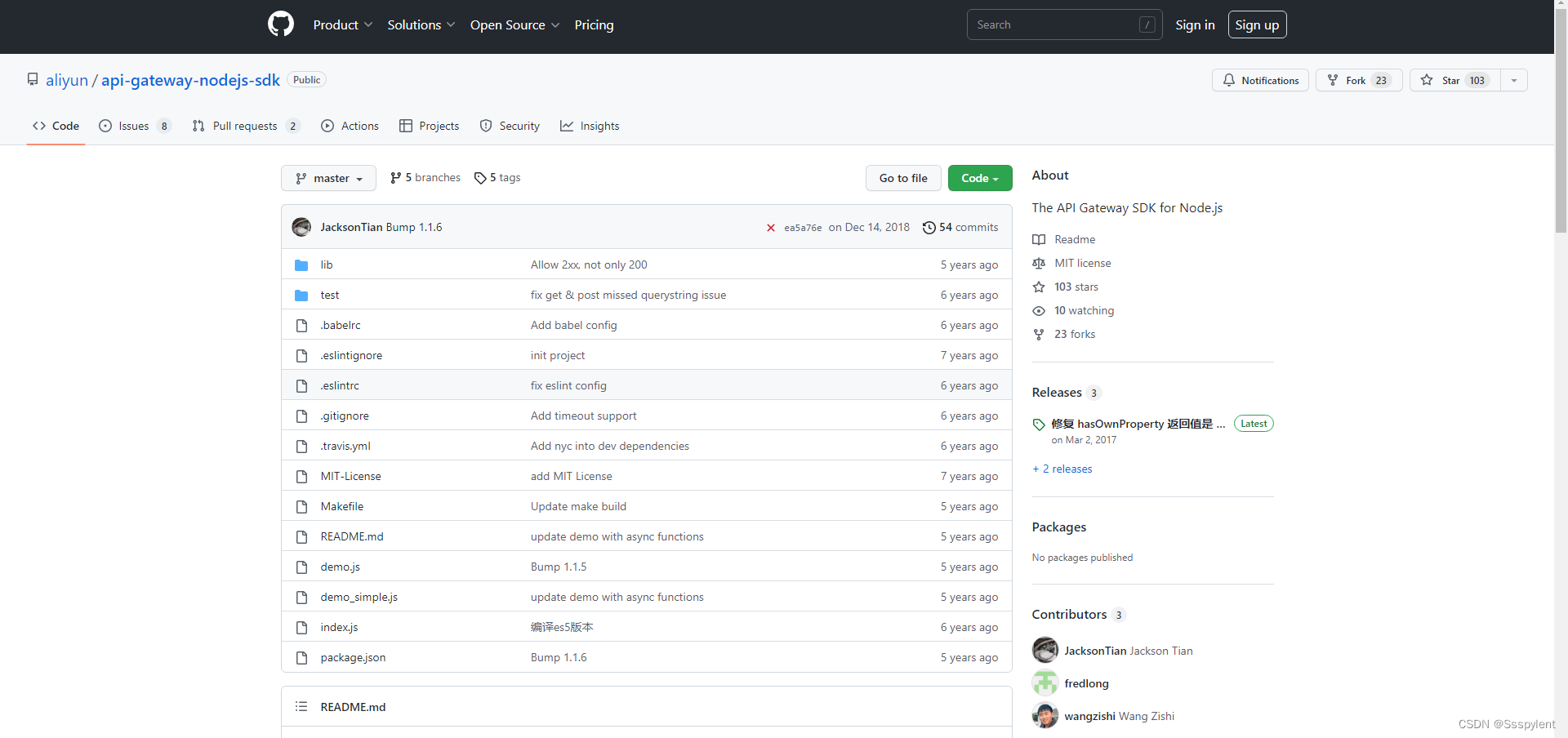The height and width of the screenshot is (738, 1568).
Task: Click JacksonTian's avatar in Contributors
Action: (x=1045, y=651)
